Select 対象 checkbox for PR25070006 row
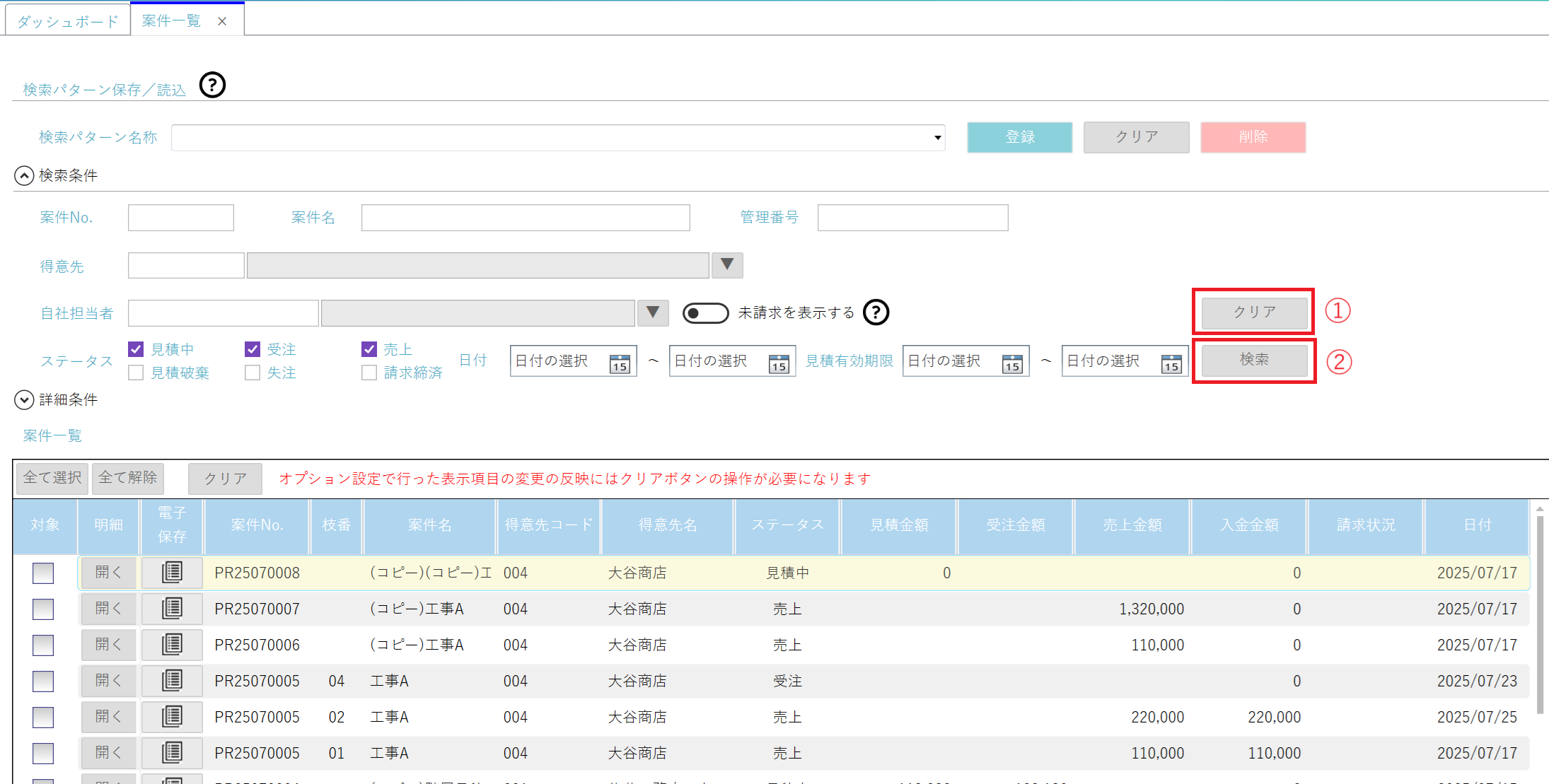The width and height of the screenshot is (1549, 784). (43, 645)
